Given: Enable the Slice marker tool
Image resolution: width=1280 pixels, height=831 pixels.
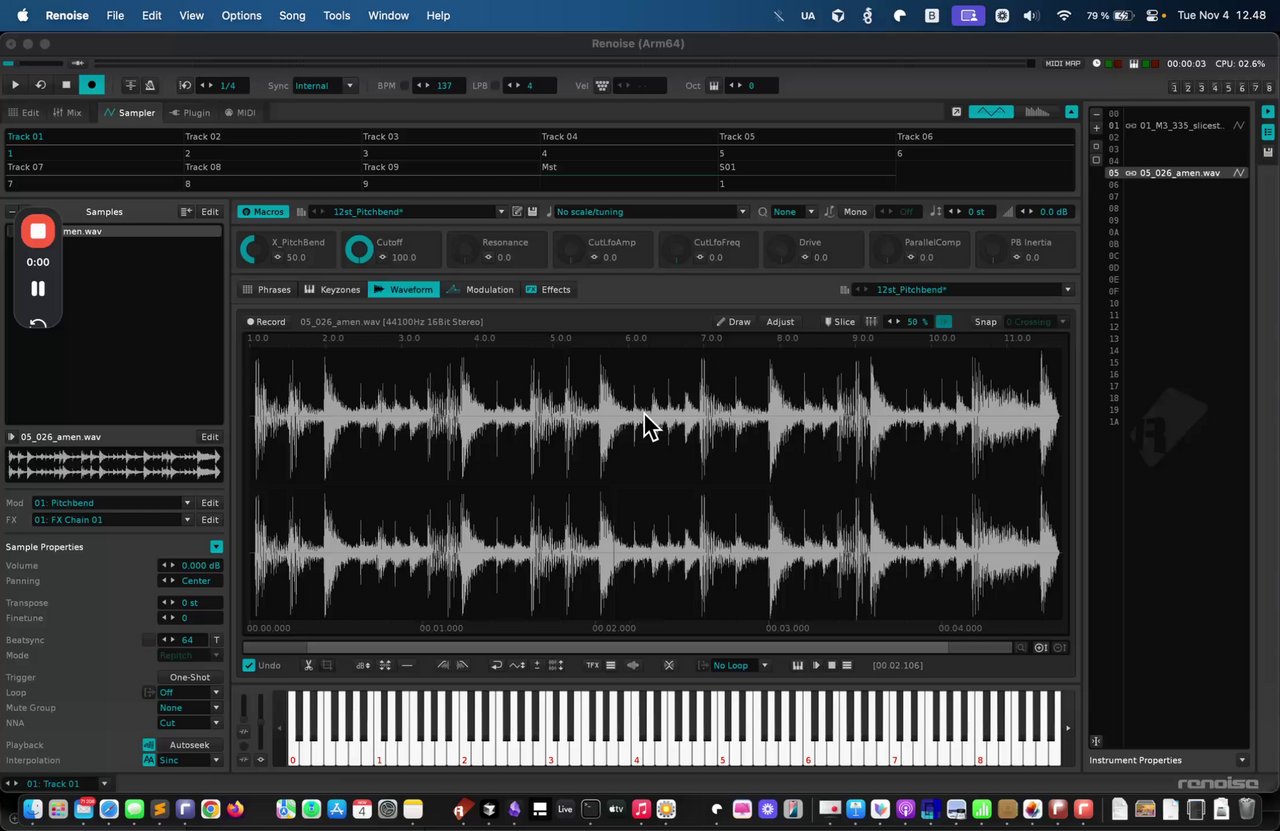Looking at the screenshot, I should [x=839, y=322].
